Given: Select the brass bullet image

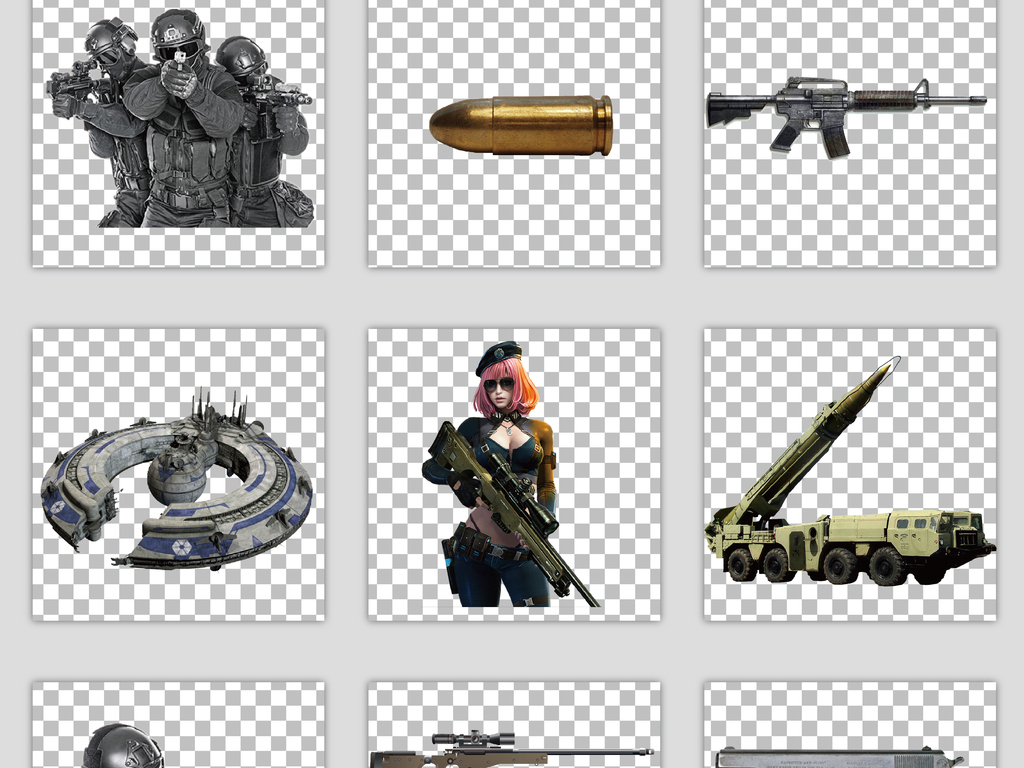Looking at the screenshot, I should click(520, 125).
